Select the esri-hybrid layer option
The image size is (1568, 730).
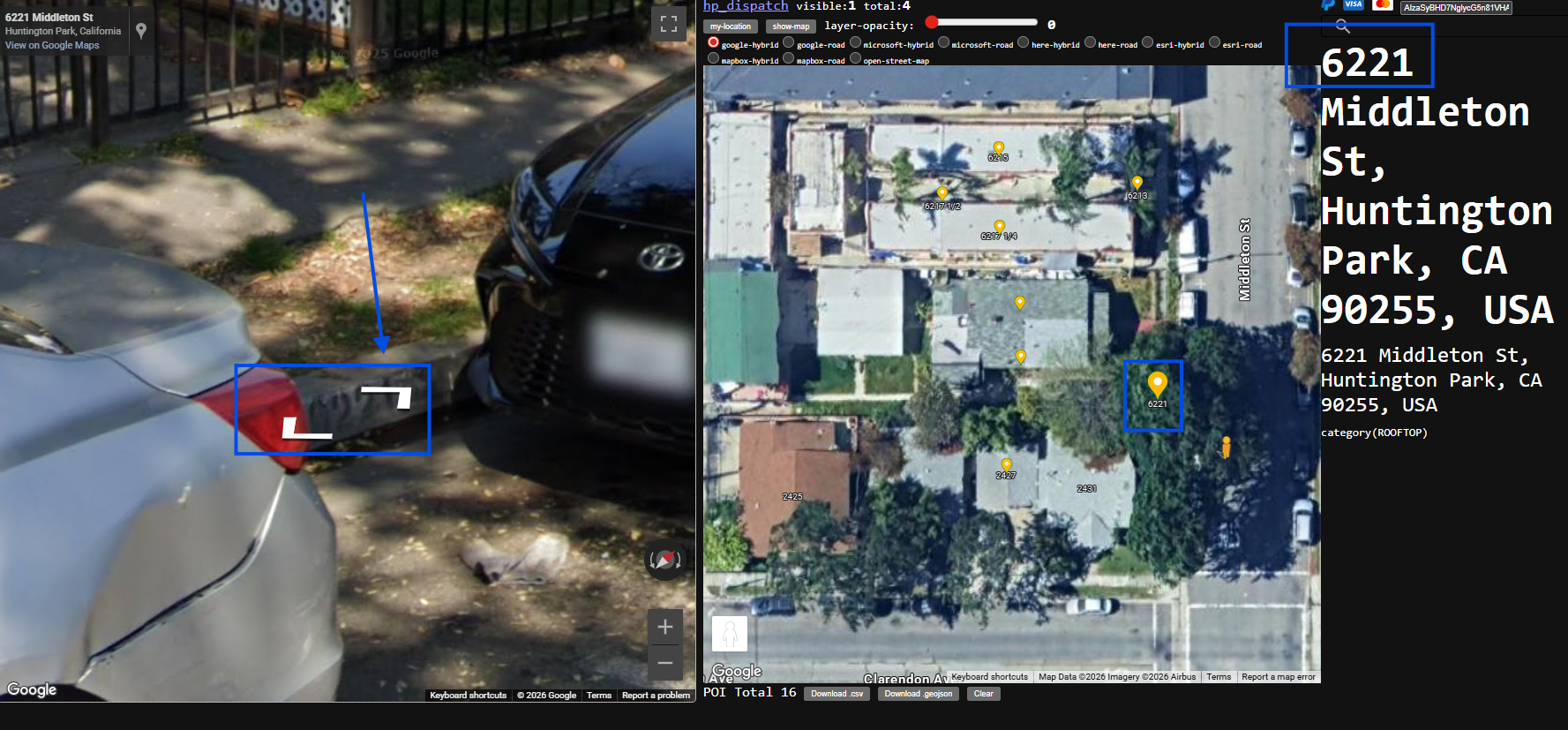(x=1147, y=42)
